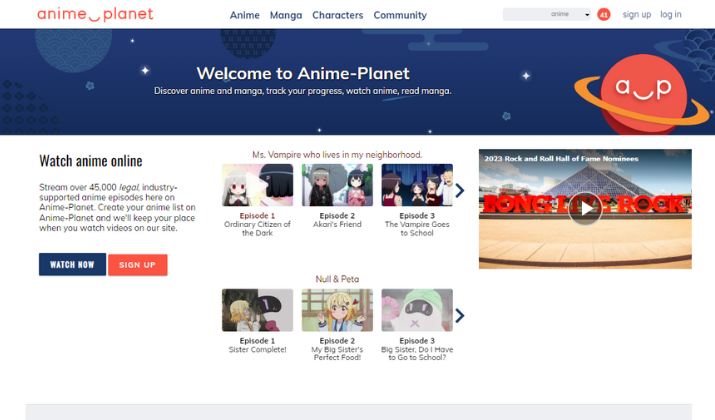Open Null & Peta Episode 1 thumbnail
The height and width of the screenshot is (420, 715).
pyautogui.click(x=258, y=310)
